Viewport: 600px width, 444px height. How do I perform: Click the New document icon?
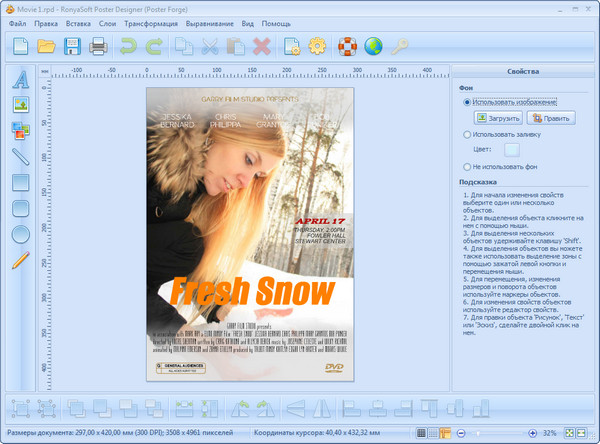pyautogui.click(x=21, y=45)
